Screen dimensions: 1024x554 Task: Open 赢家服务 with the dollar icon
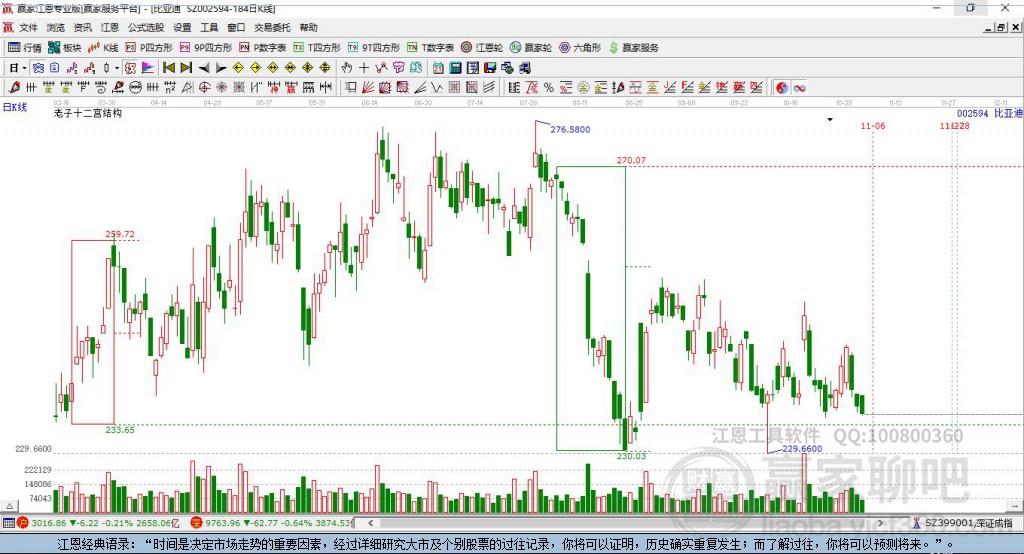click(633, 48)
